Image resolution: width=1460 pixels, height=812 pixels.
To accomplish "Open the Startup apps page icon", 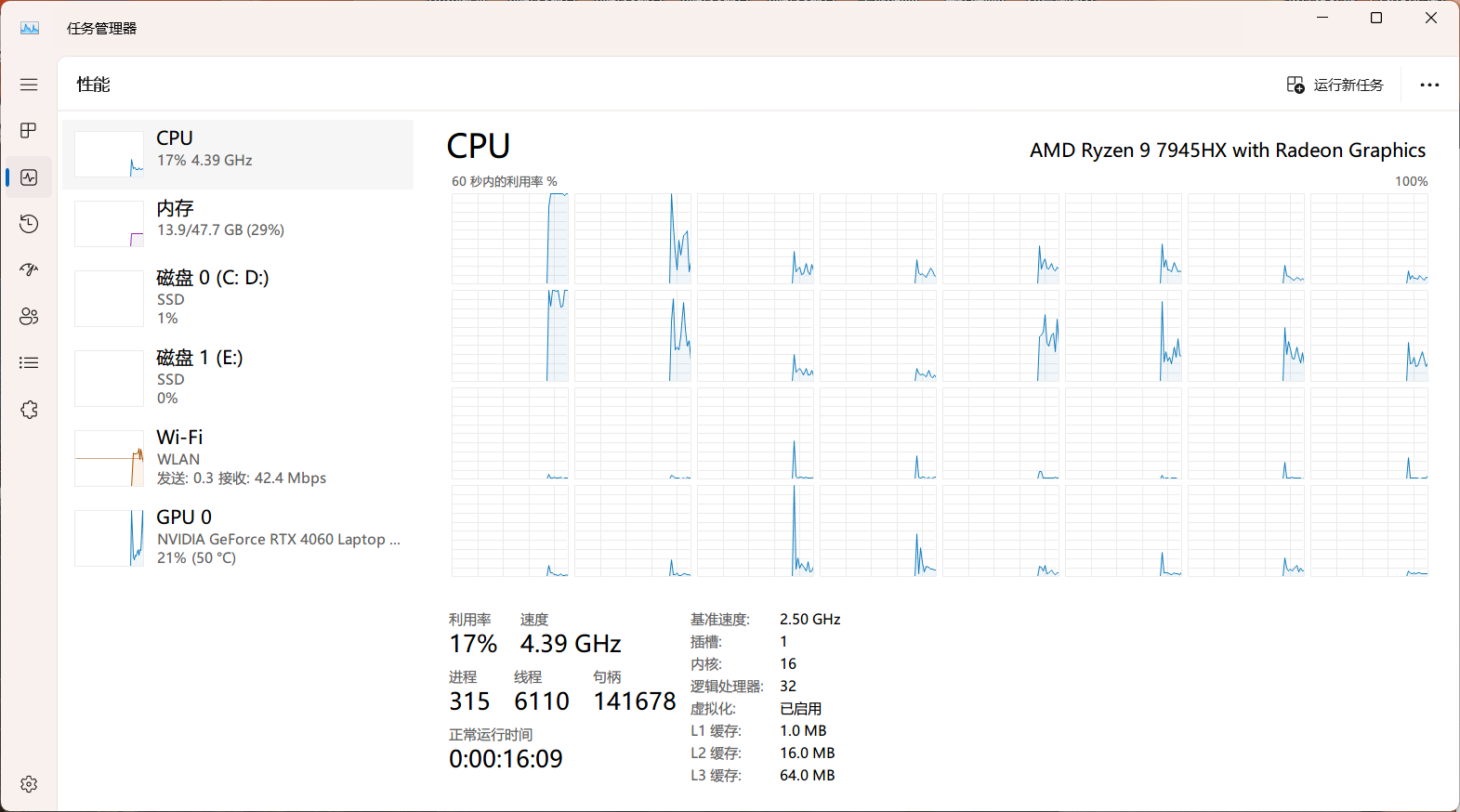I will pos(29,269).
